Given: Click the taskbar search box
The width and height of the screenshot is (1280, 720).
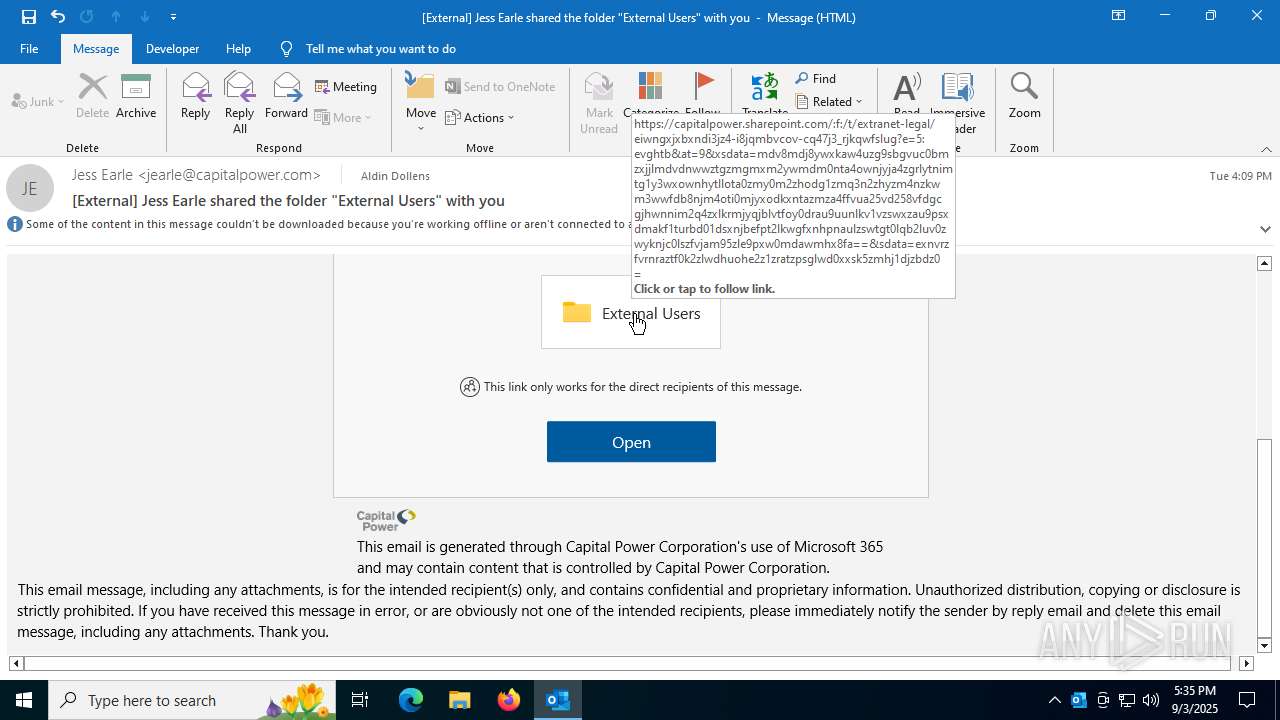Looking at the screenshot, I should (x=192, y=700).
